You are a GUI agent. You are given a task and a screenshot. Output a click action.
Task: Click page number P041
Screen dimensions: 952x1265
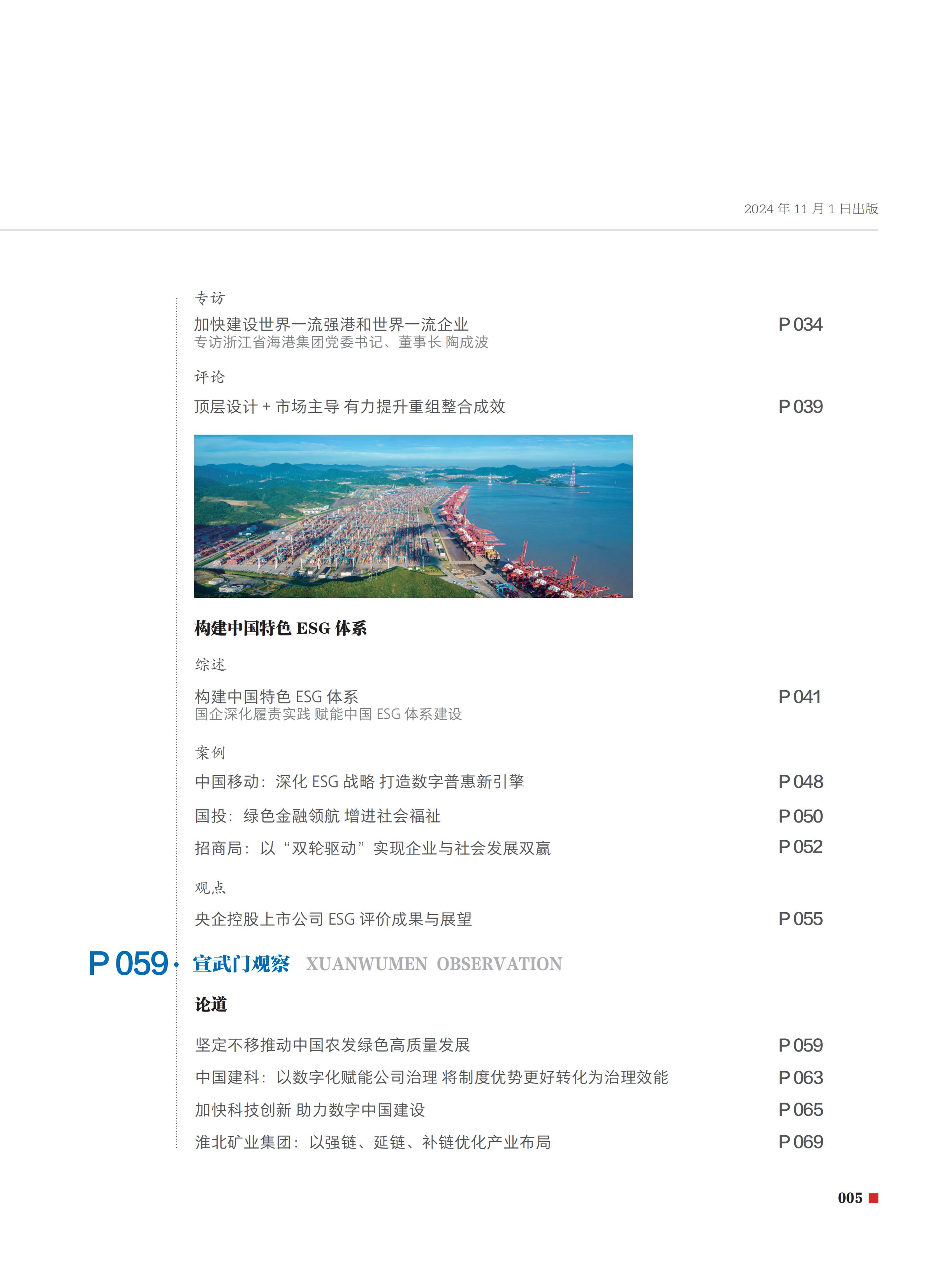click(799, 696)
